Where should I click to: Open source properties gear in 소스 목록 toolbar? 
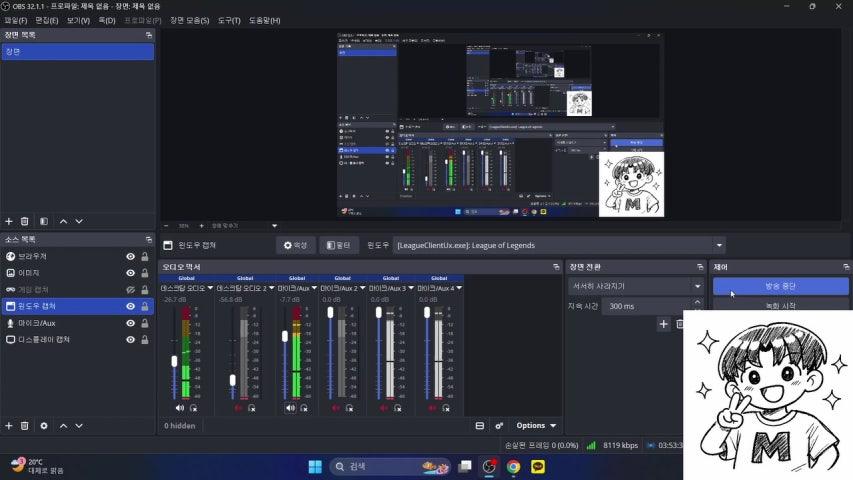43,425
